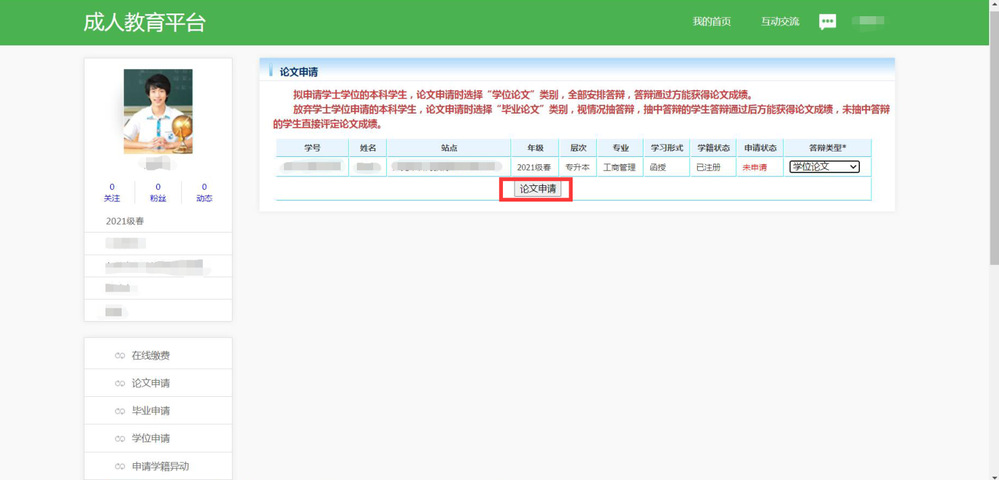Open 申请学籍异动 in the sidebar
The image size is (999, 480).
(160, 467)
